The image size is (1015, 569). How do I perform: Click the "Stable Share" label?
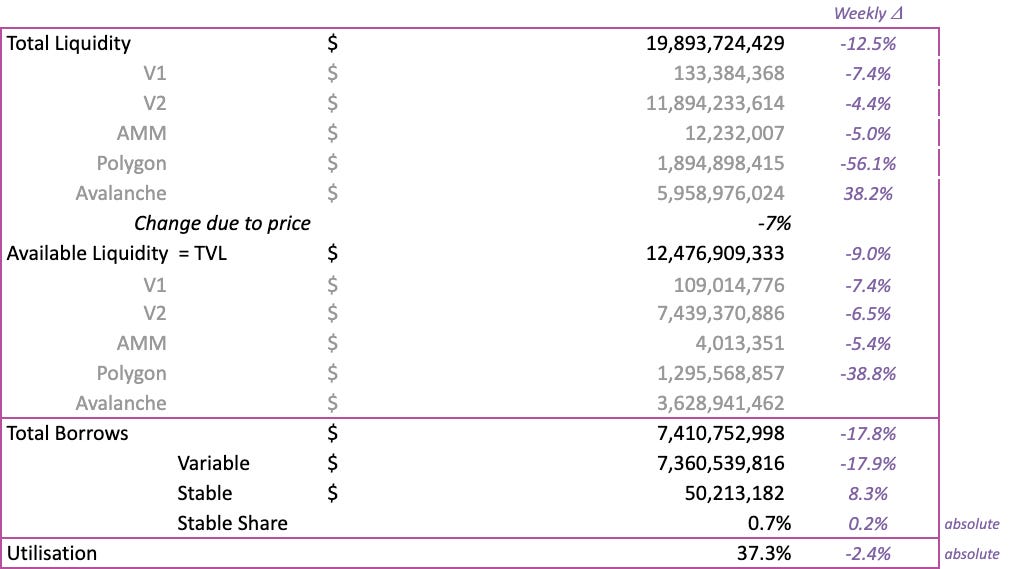[x=232, y=523]
